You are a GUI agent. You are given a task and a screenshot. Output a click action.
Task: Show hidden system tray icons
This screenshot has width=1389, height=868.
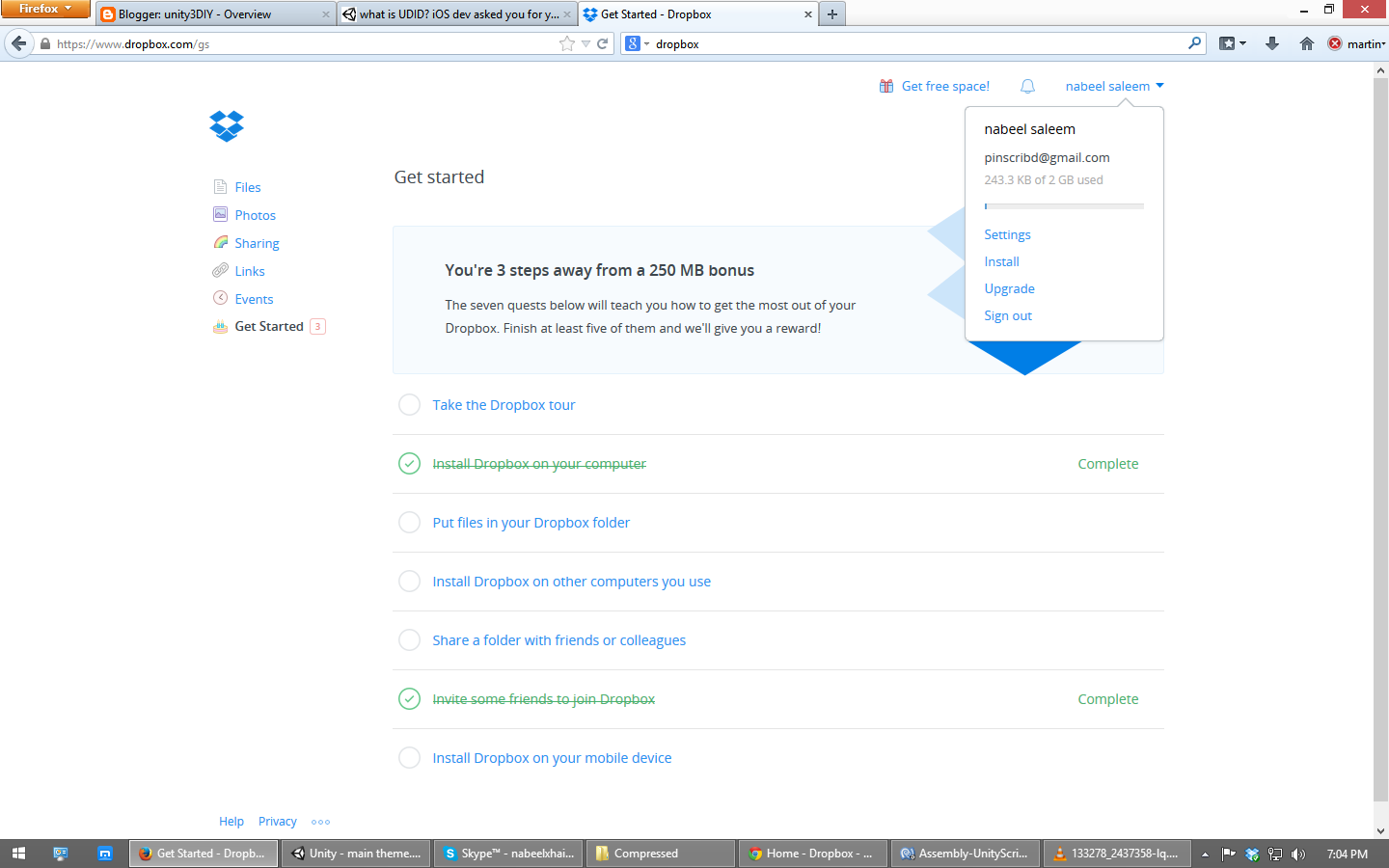coord(1205,854)
